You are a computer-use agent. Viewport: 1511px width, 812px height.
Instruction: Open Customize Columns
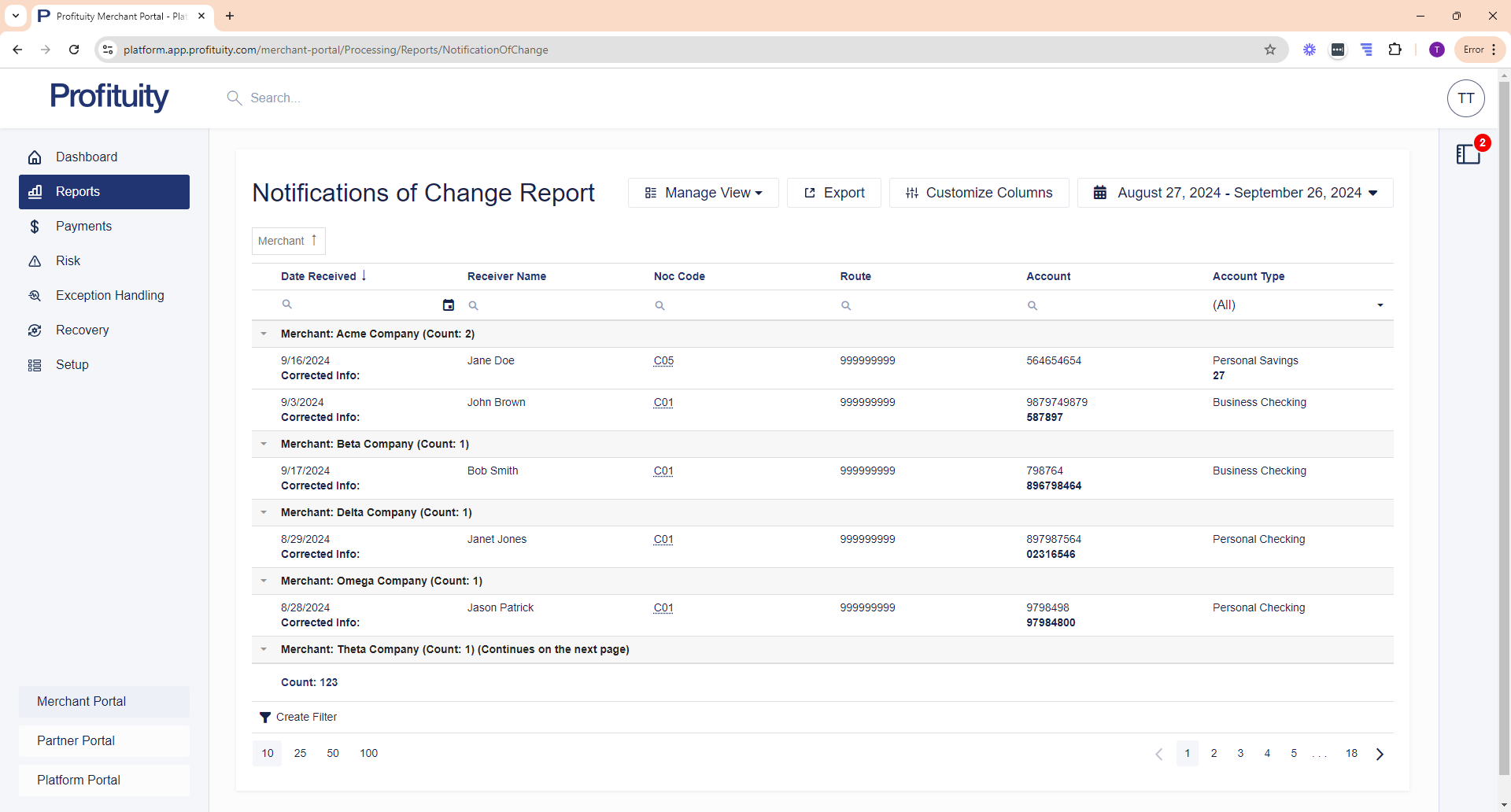click(x=979, y=193)
